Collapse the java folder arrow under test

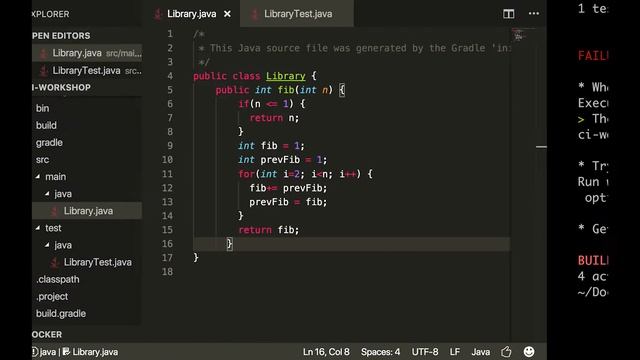click(x=47, y=245)
